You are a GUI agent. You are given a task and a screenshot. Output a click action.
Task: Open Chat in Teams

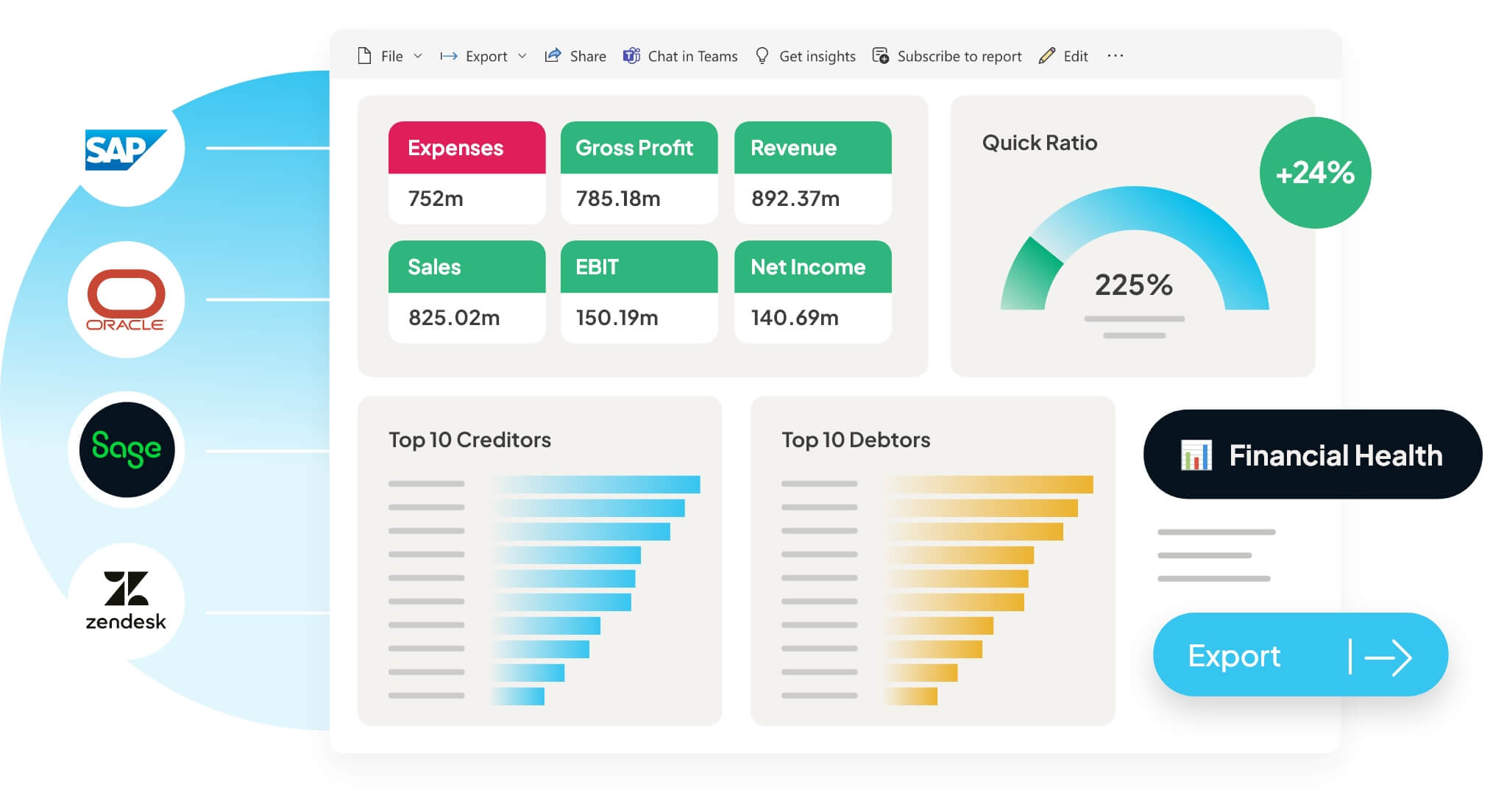coord(692,56)
